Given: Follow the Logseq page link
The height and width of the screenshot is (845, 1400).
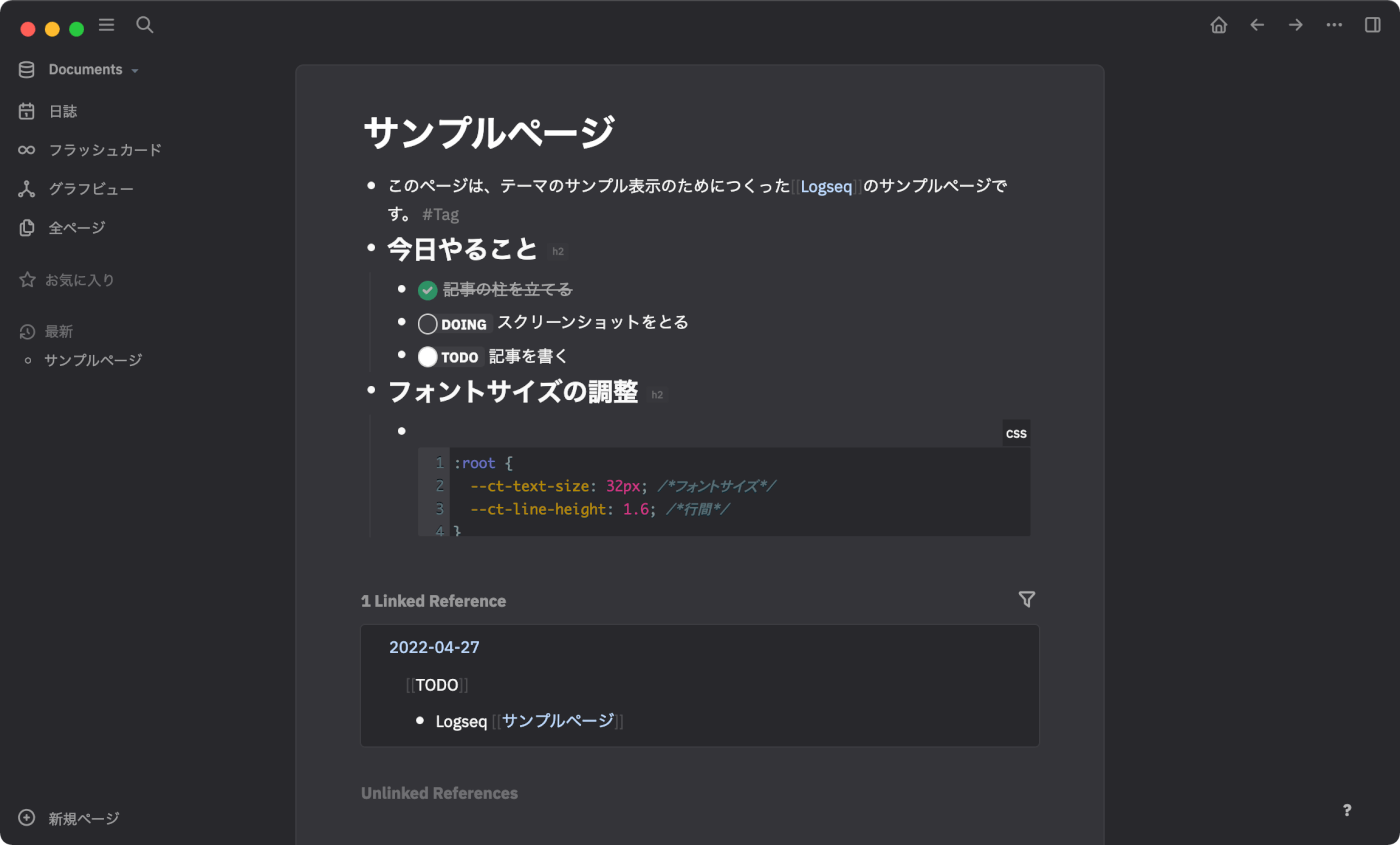Looking at the screenshot, I should pos(826,185).
